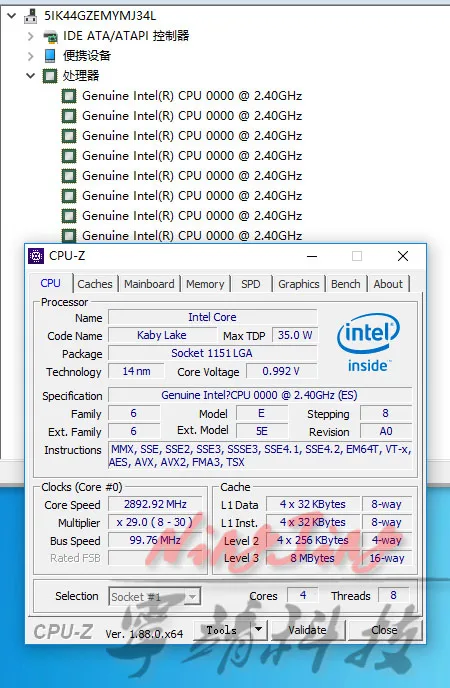Click the Multiplier value x 29.0
The width and height of the screenshot is (450, 688).
point(155,522)
